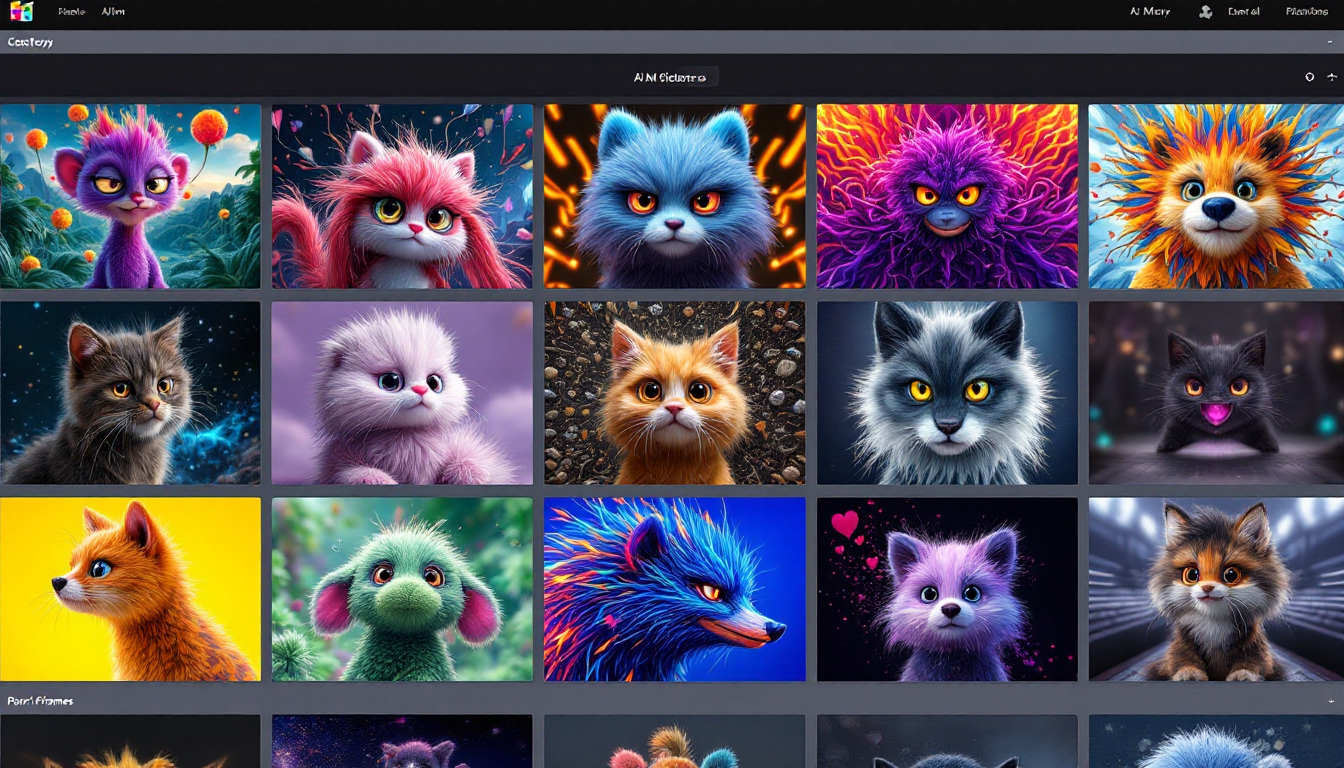Open the blue cat with fiery background
Image resolution: width=1344 pixels, height=768 pixels.
674,196
